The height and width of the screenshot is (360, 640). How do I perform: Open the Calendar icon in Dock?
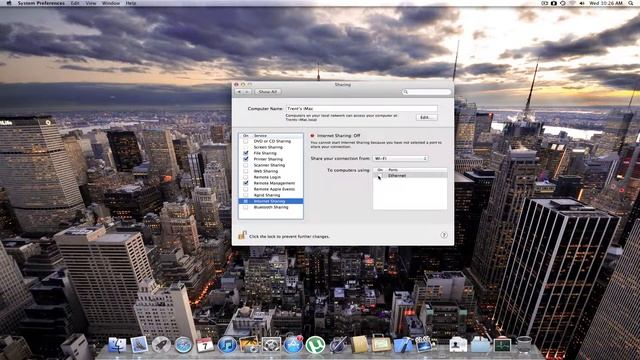205,345
